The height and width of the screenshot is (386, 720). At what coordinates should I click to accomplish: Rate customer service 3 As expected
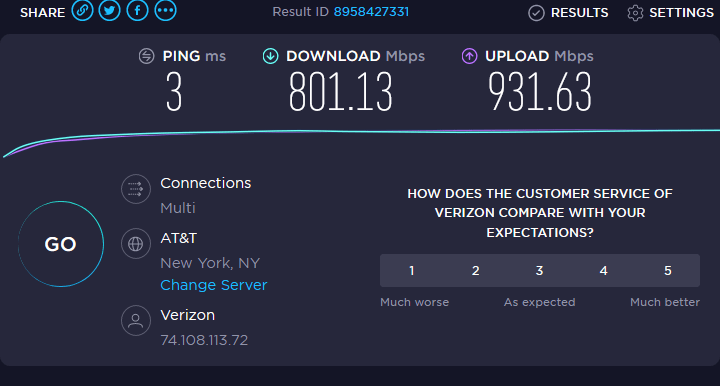coord(540,271)
